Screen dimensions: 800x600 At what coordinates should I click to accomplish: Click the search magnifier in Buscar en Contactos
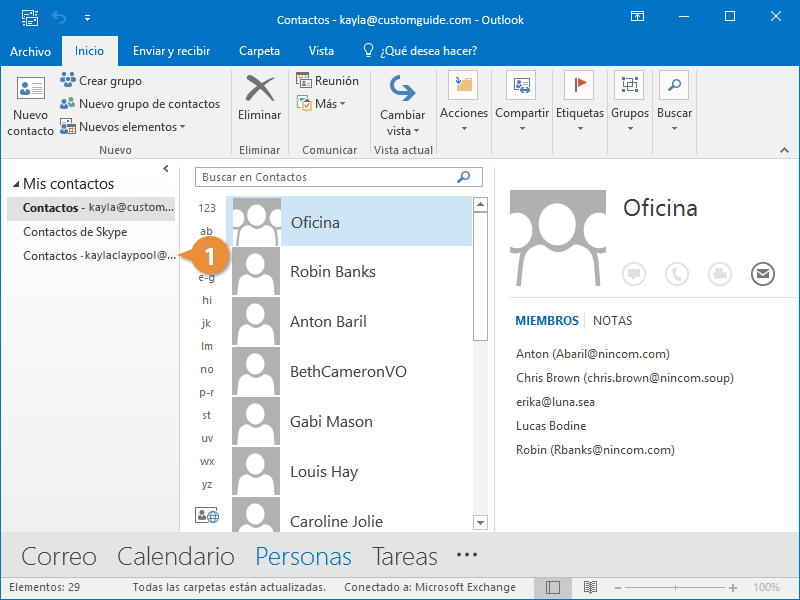(x=463, y=177)
